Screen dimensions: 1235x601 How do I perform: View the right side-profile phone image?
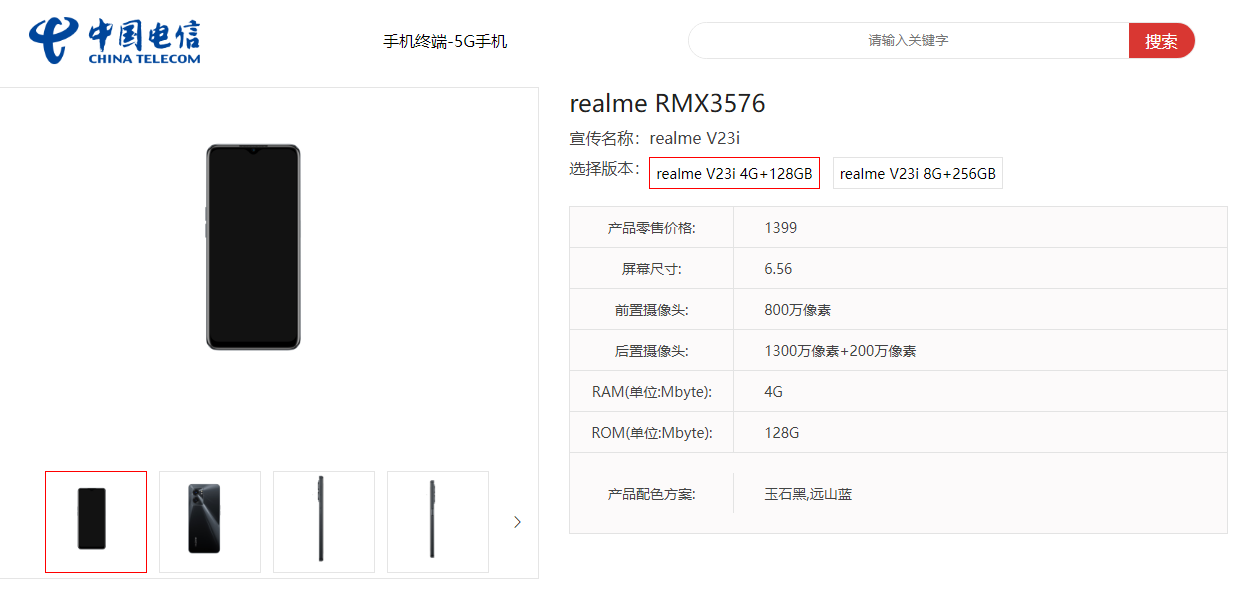coord(437,521)
